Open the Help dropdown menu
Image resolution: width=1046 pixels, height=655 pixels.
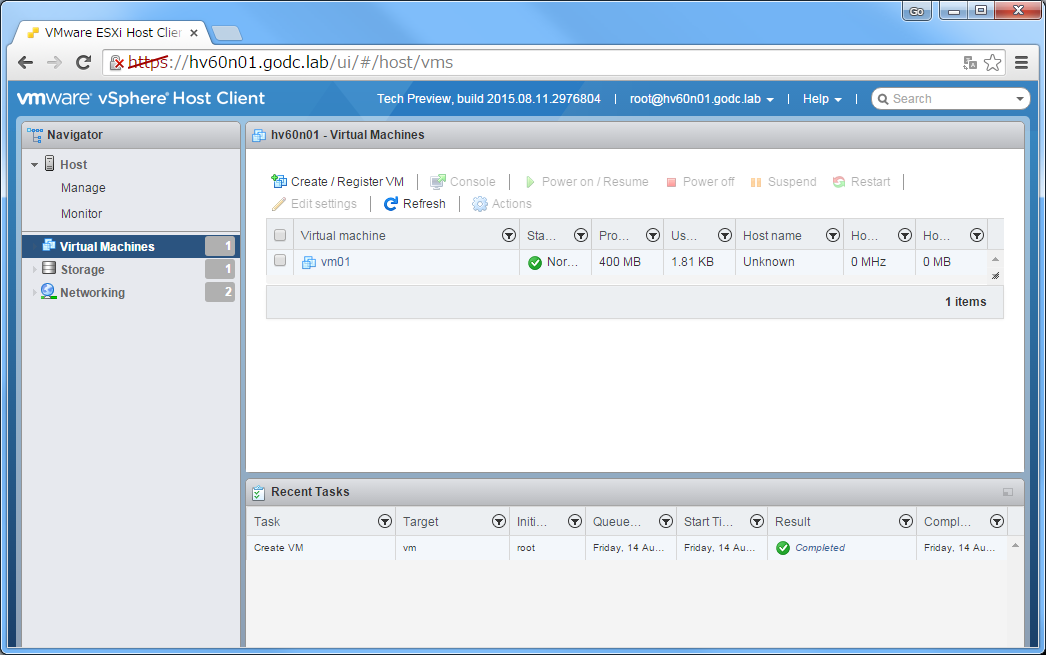click(x=822, y=99)
